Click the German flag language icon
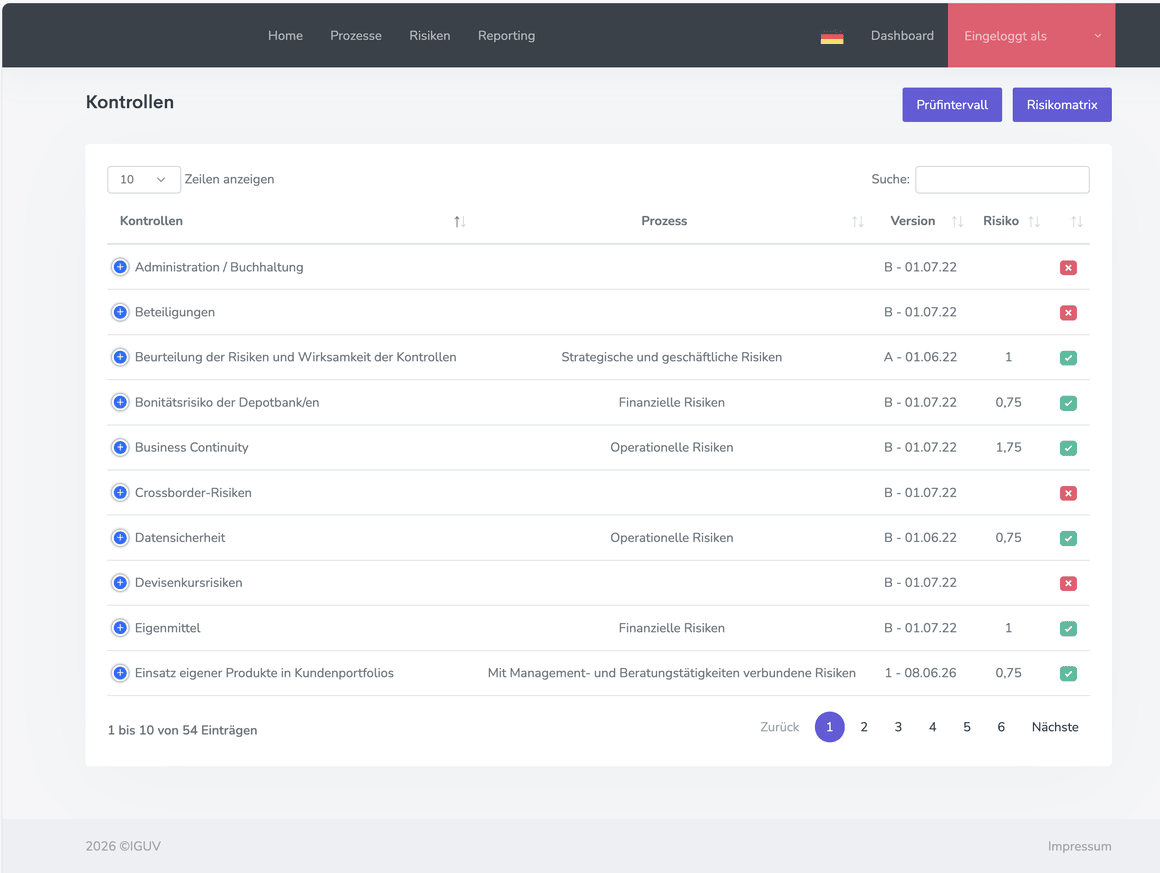Screen dimensions: 1160x873 [x=832, y=36]
